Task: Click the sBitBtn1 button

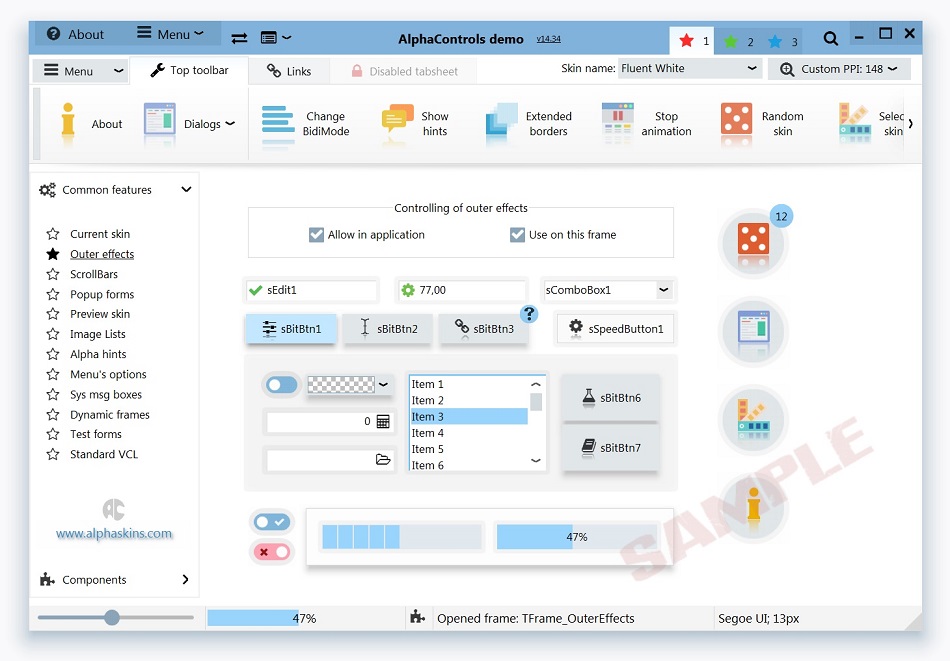Action: 291,329
